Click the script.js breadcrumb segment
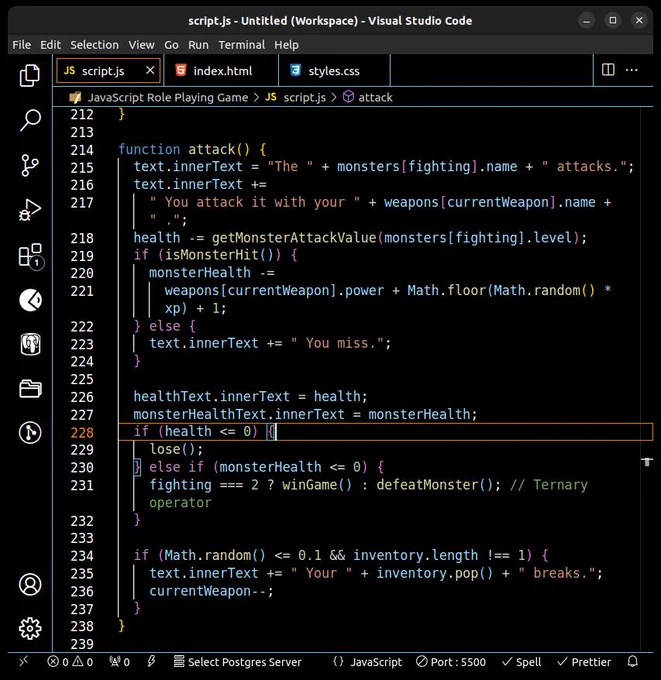Viewport: 661px width, 680px height. tap(304, 97)
